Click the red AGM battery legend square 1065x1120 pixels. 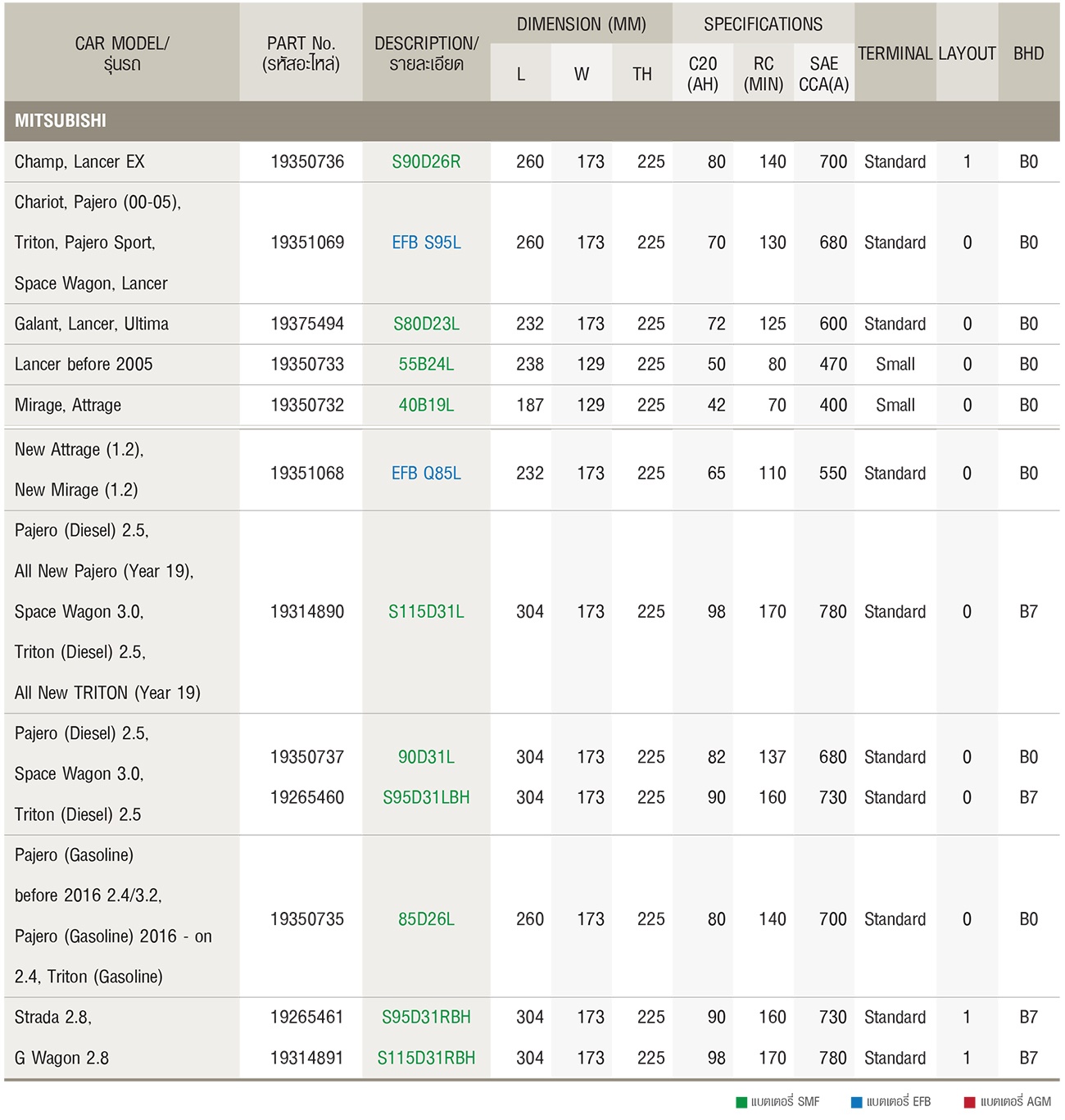coord(970,1103)
